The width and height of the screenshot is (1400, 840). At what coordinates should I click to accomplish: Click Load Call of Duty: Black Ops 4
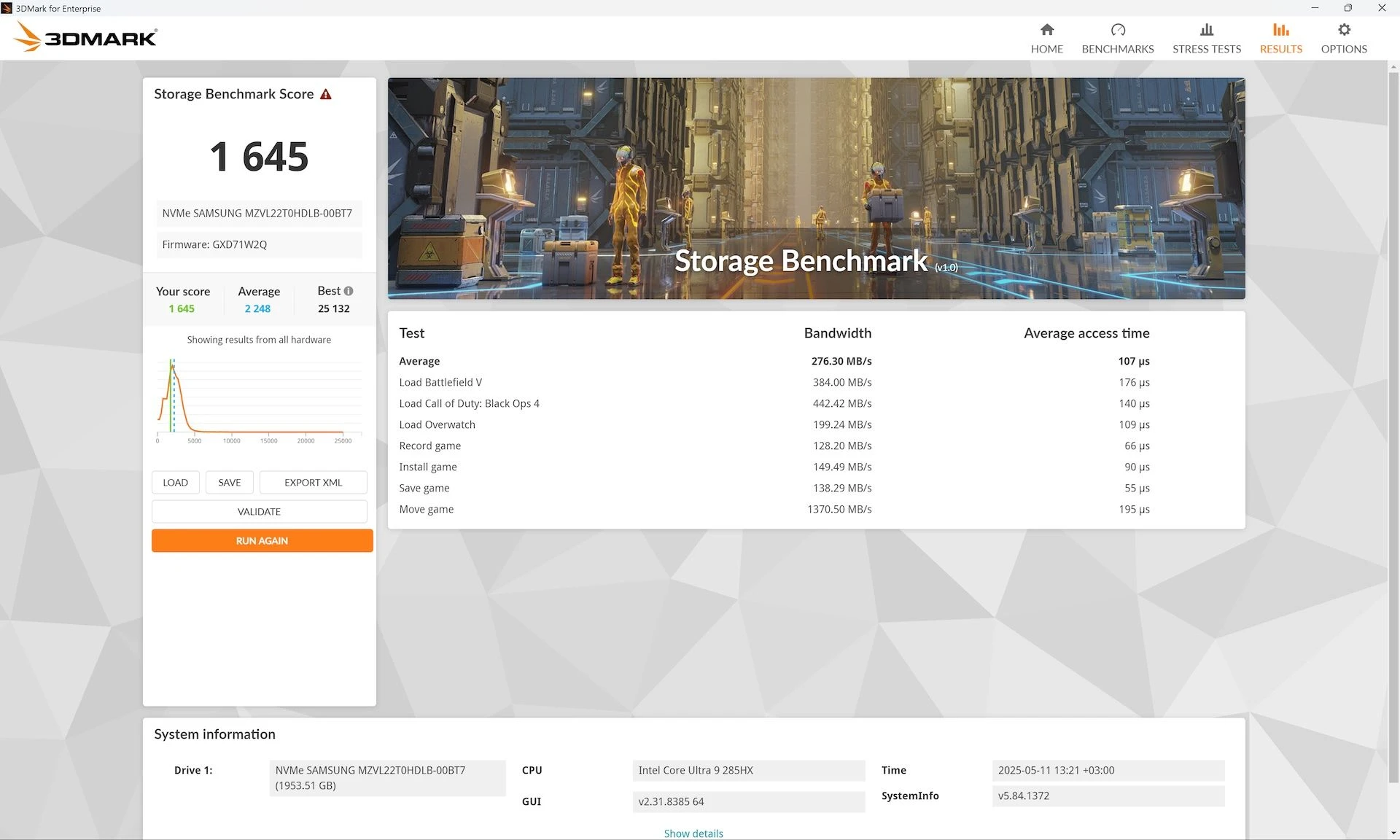[469, 403]
